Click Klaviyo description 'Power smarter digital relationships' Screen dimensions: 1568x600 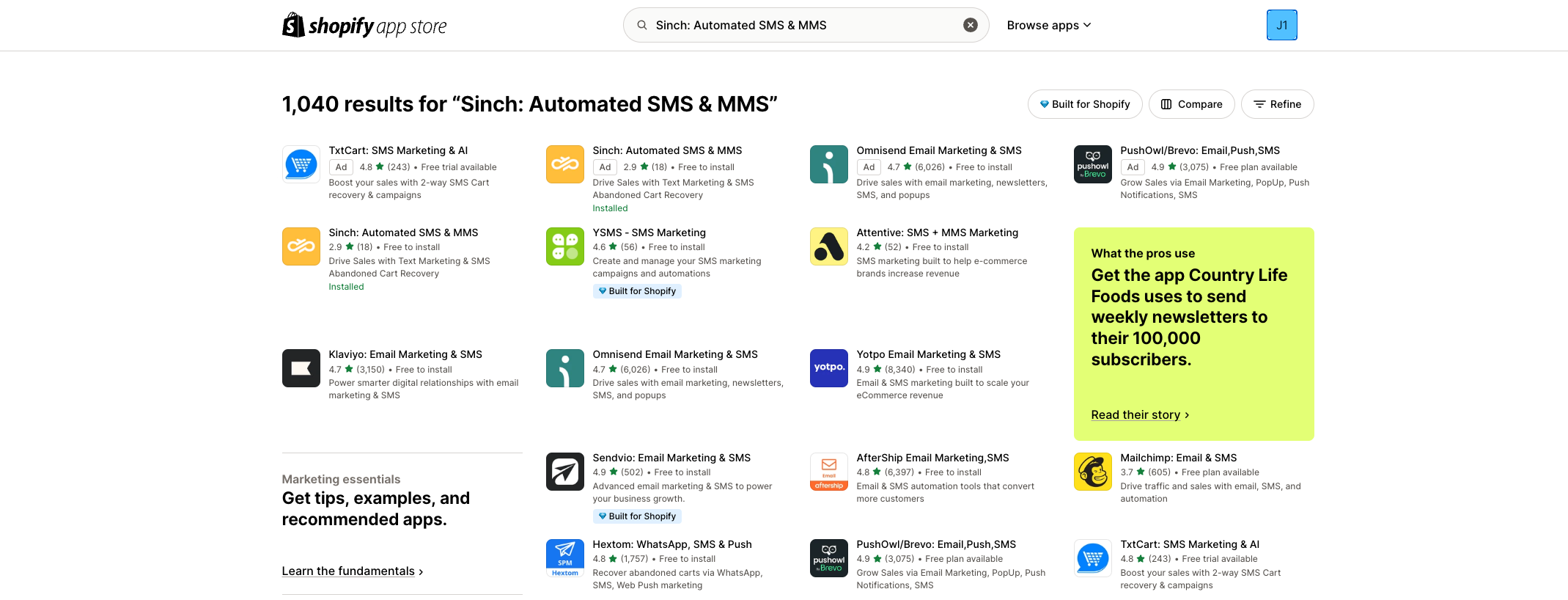click(x=424, y=389)
